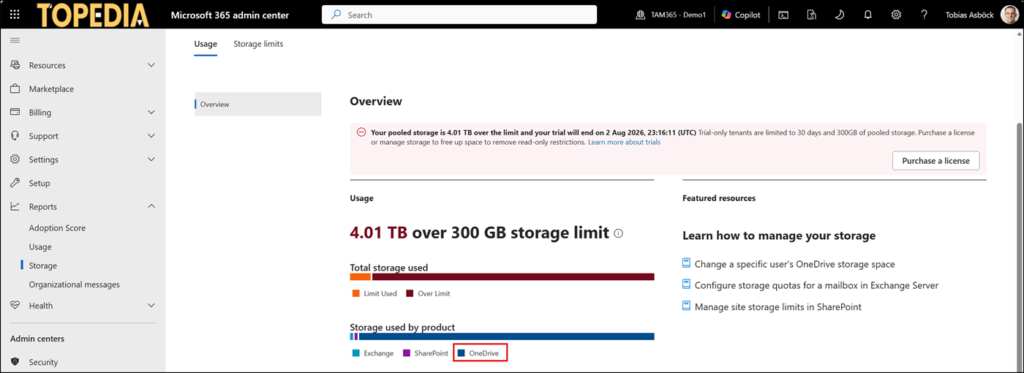Click the Billing card icon
This screenshot has height=373, width=1024.
15,112
